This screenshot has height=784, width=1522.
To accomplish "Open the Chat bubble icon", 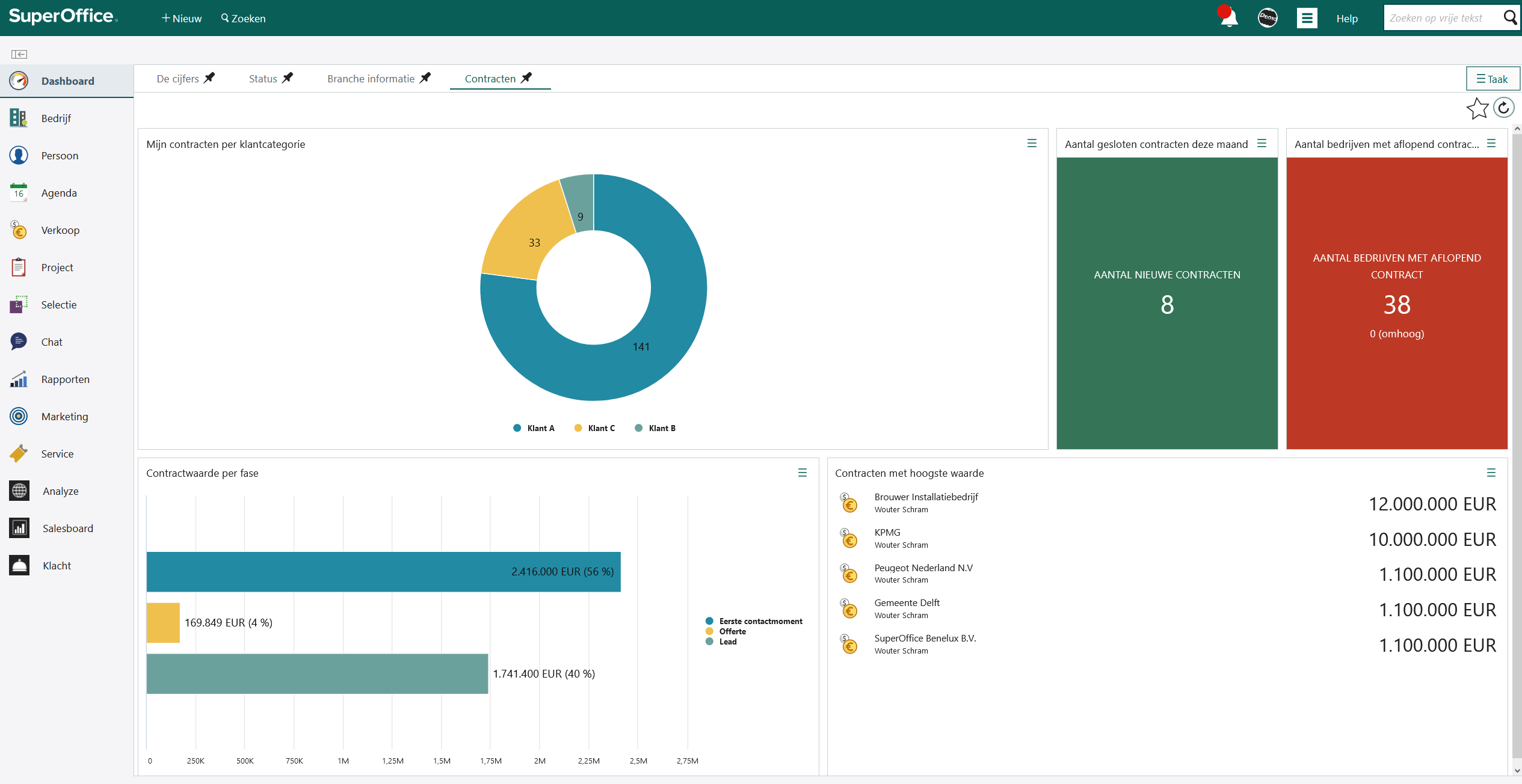I will coord(19,341).
